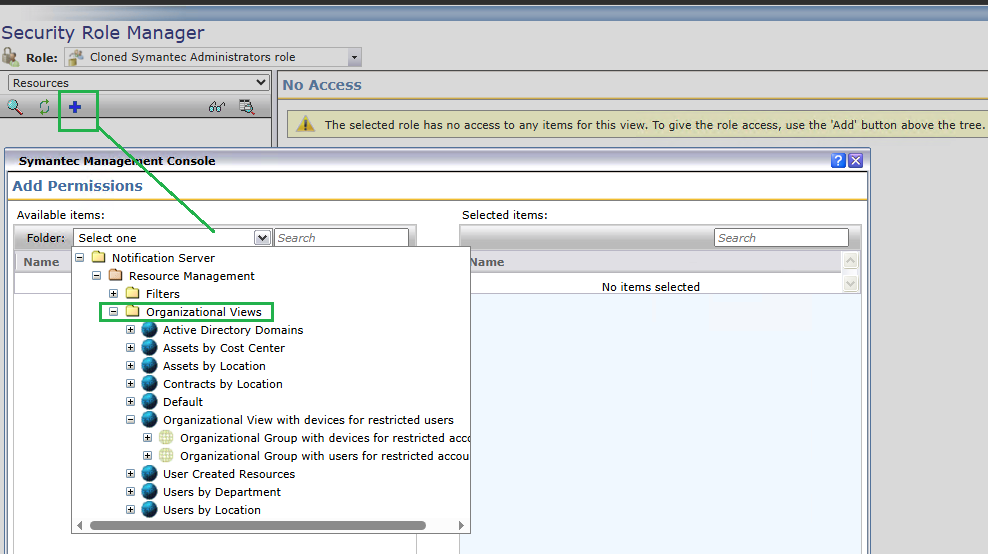The image size is (988, 554).
Task: Select Assets by Cost Center item
Action: pyautogui.click(x=224, y=348)
